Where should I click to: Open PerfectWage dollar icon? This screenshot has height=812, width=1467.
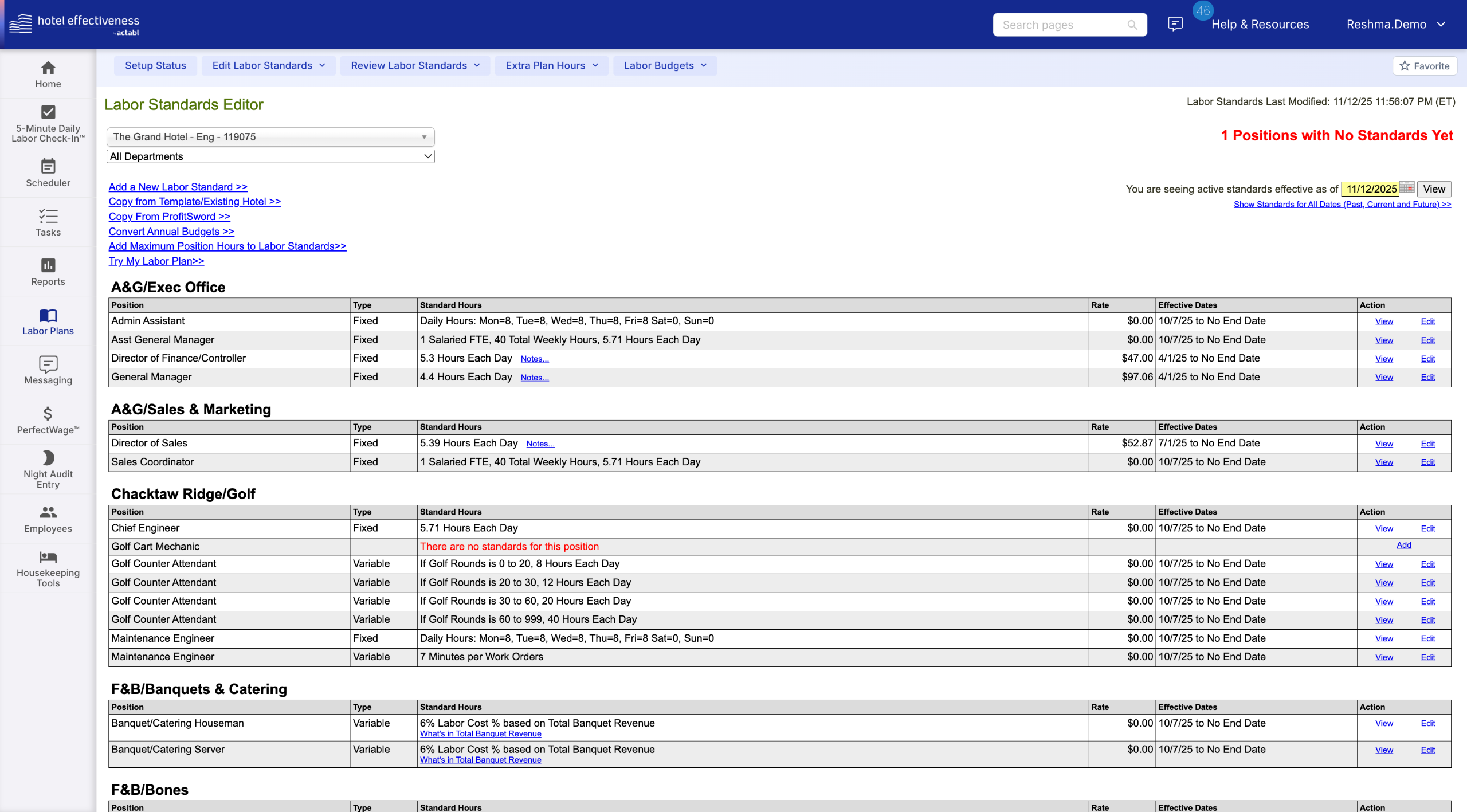pyautogui.click(x=48, y=414)
